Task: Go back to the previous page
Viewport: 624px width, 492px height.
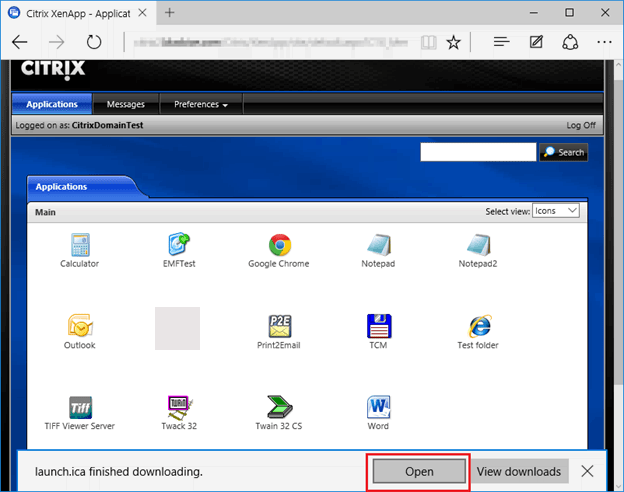Action: click(20, 42)
